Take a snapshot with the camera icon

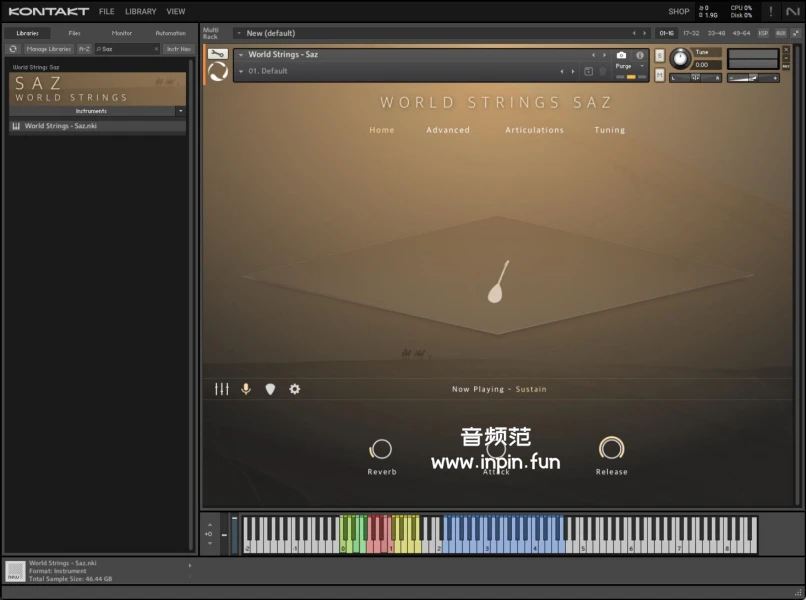621,54
